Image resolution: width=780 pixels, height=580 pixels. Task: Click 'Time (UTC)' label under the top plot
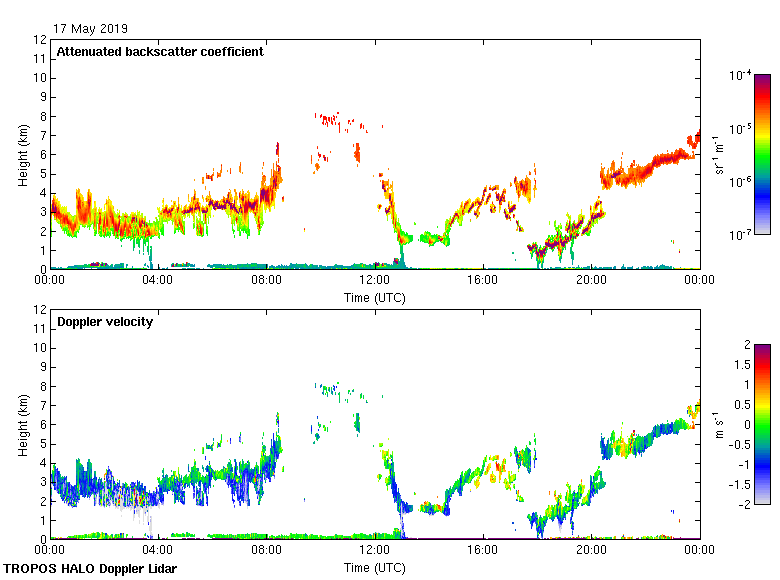click(x=375, y=298)
